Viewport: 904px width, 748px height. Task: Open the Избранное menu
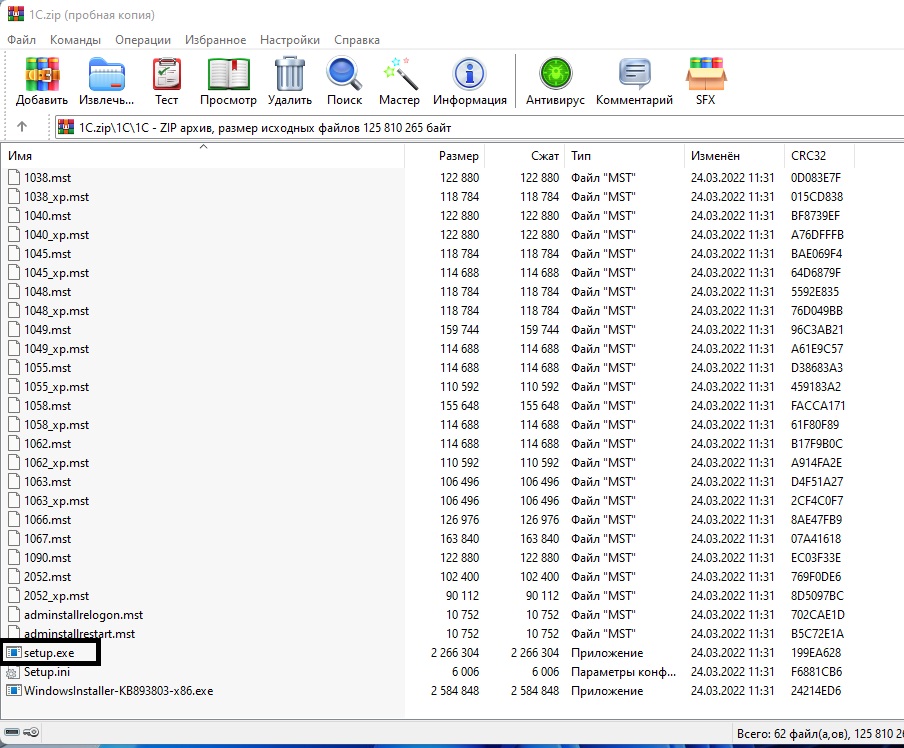pyautogui.click(x=215, y=40)
